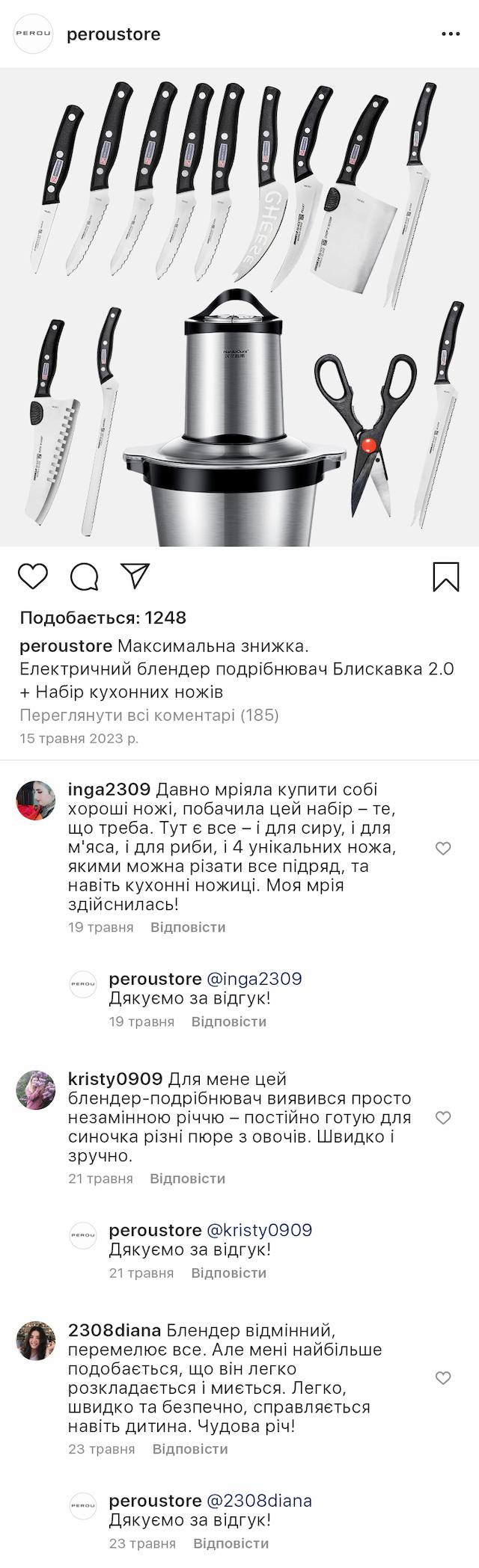Open the @inga2309 mention link
Image resolution: width=479 pixels, height=1568 pixels.
tap(254, 979)
